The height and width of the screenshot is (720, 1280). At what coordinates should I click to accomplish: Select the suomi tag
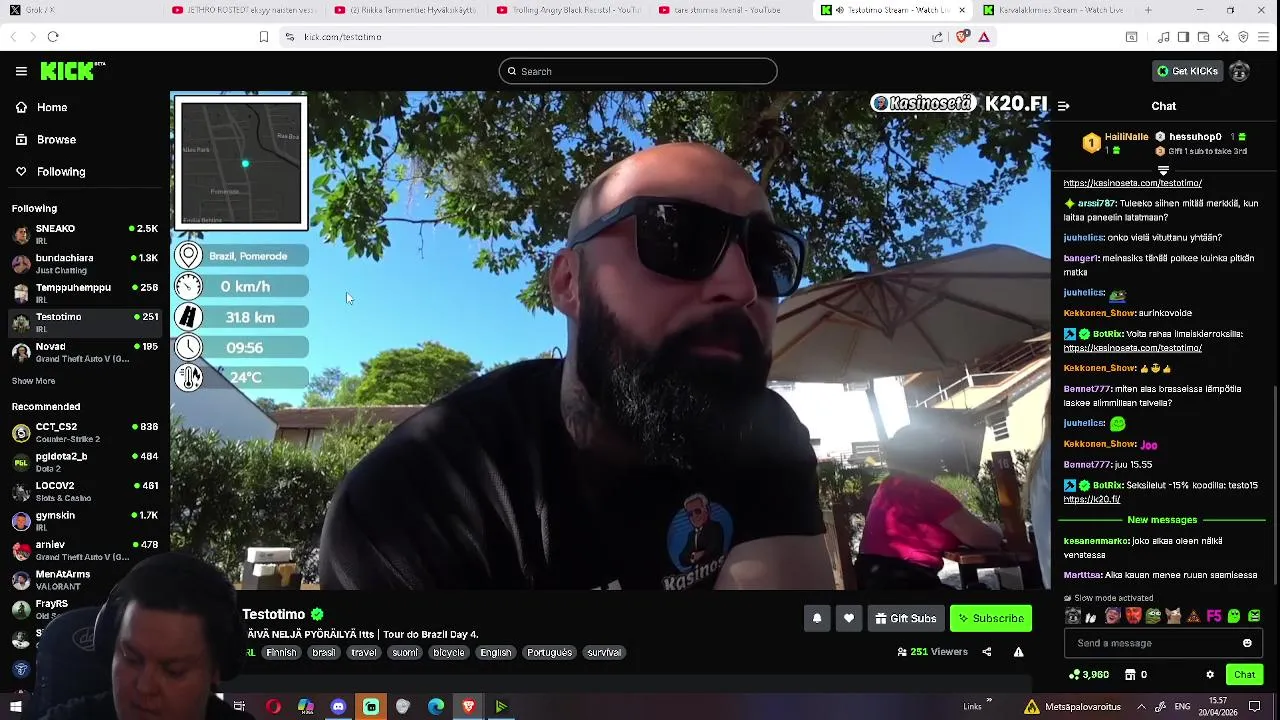405,652
